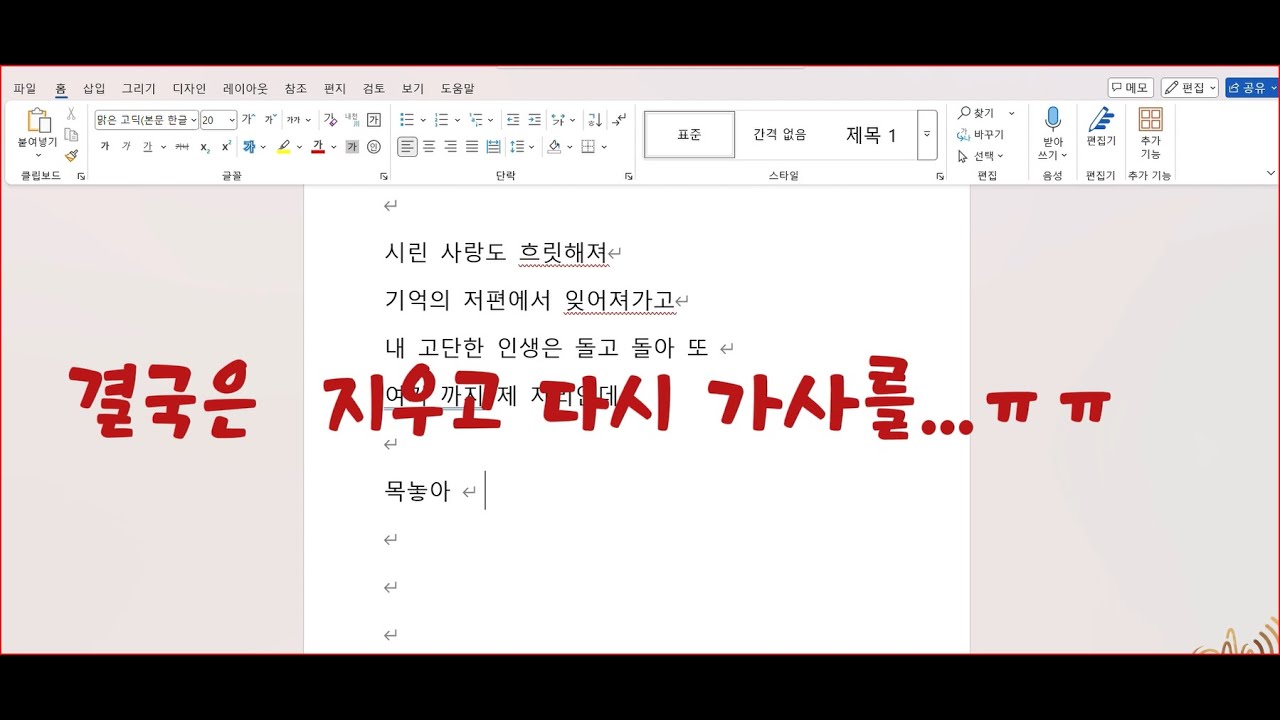Expand the styles gallery more arrow

(927, 134)
